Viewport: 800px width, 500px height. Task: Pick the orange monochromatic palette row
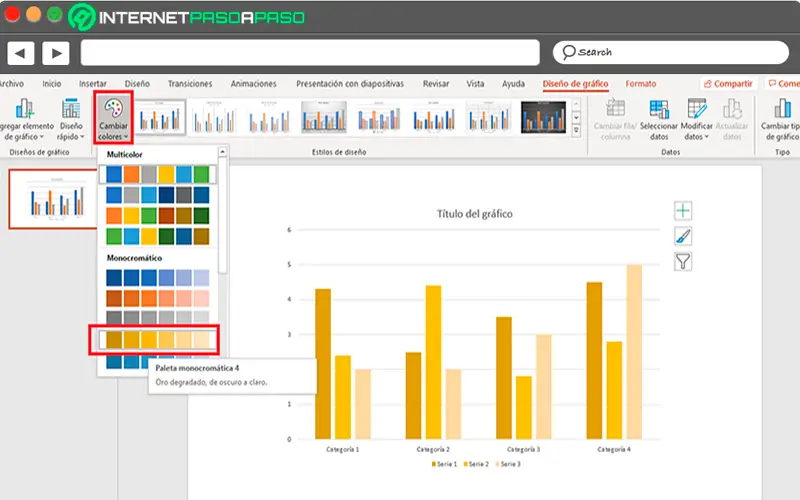coord(158,298)
